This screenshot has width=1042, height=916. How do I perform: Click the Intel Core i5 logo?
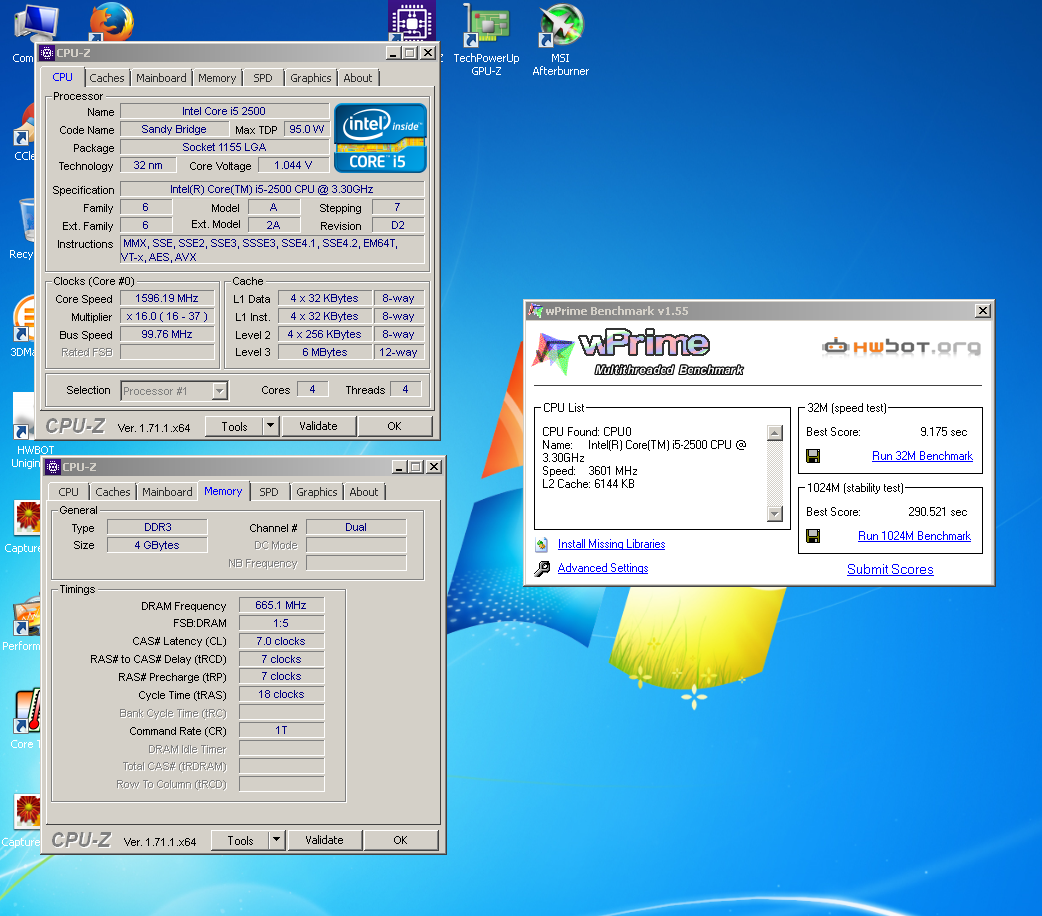[380, 138]
